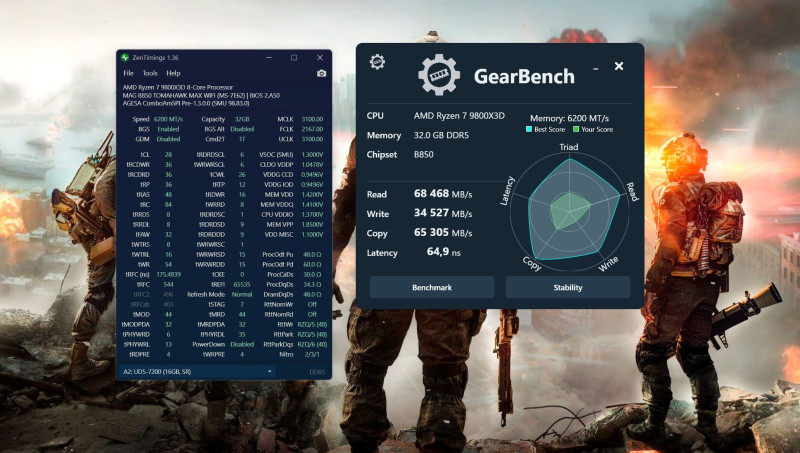Close the ZenTimings window
This screenshot has width=800, height=453.
(x=320, y=58)
